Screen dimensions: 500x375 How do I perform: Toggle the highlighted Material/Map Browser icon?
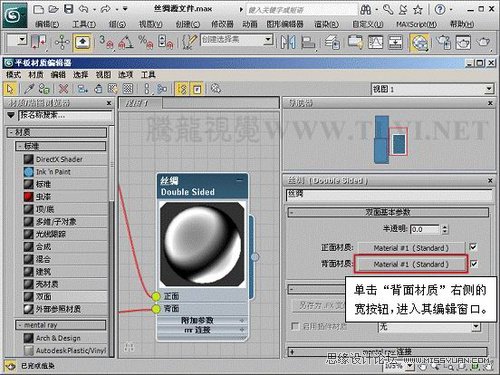pos(182,89)
